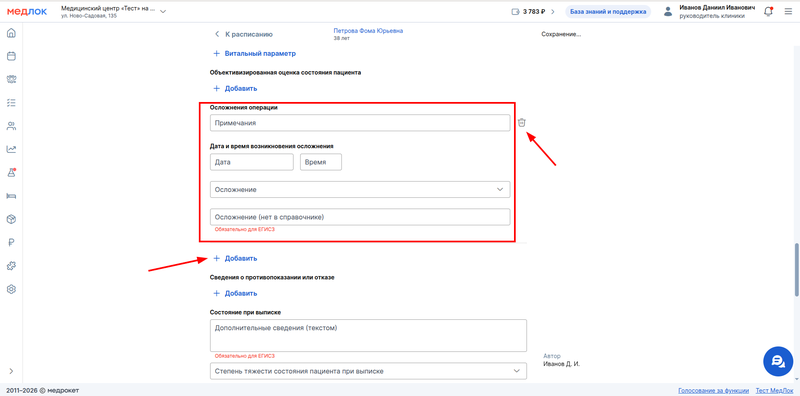
Task: Click Добавить under Сведения о противопоказании или отказе
Action: (235, 293)
